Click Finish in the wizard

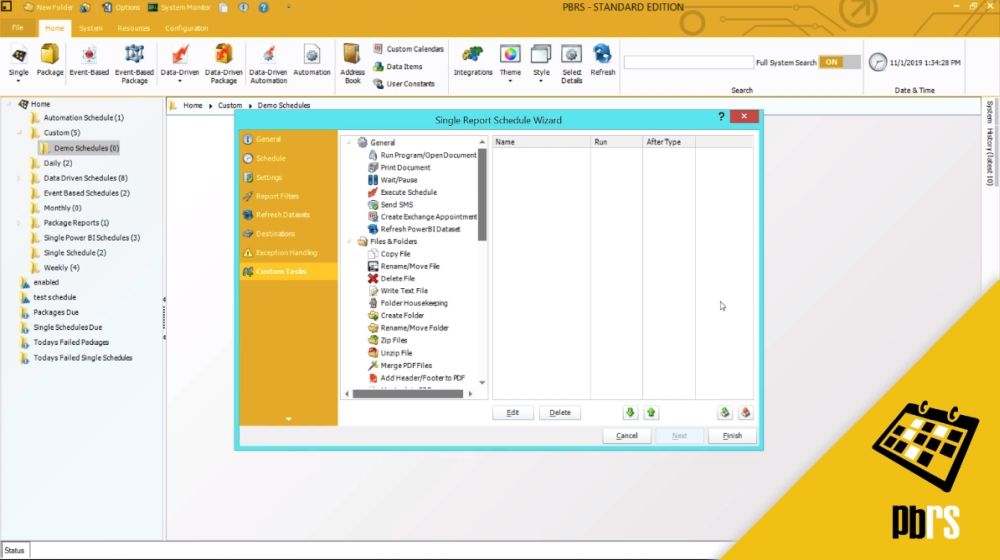tap(732, 436)
